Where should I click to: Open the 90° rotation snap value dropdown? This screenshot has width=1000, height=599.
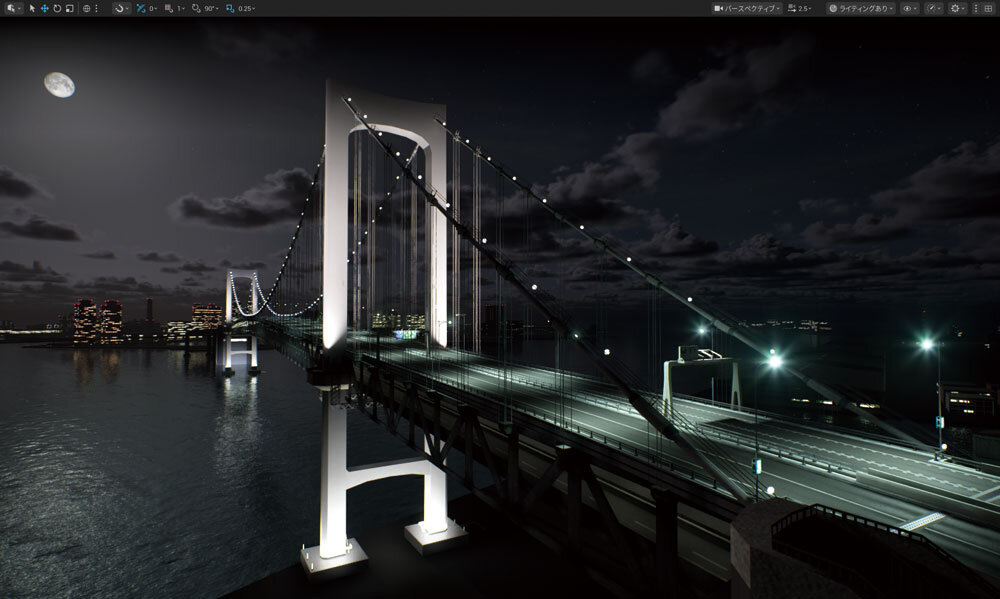(212, 8)
